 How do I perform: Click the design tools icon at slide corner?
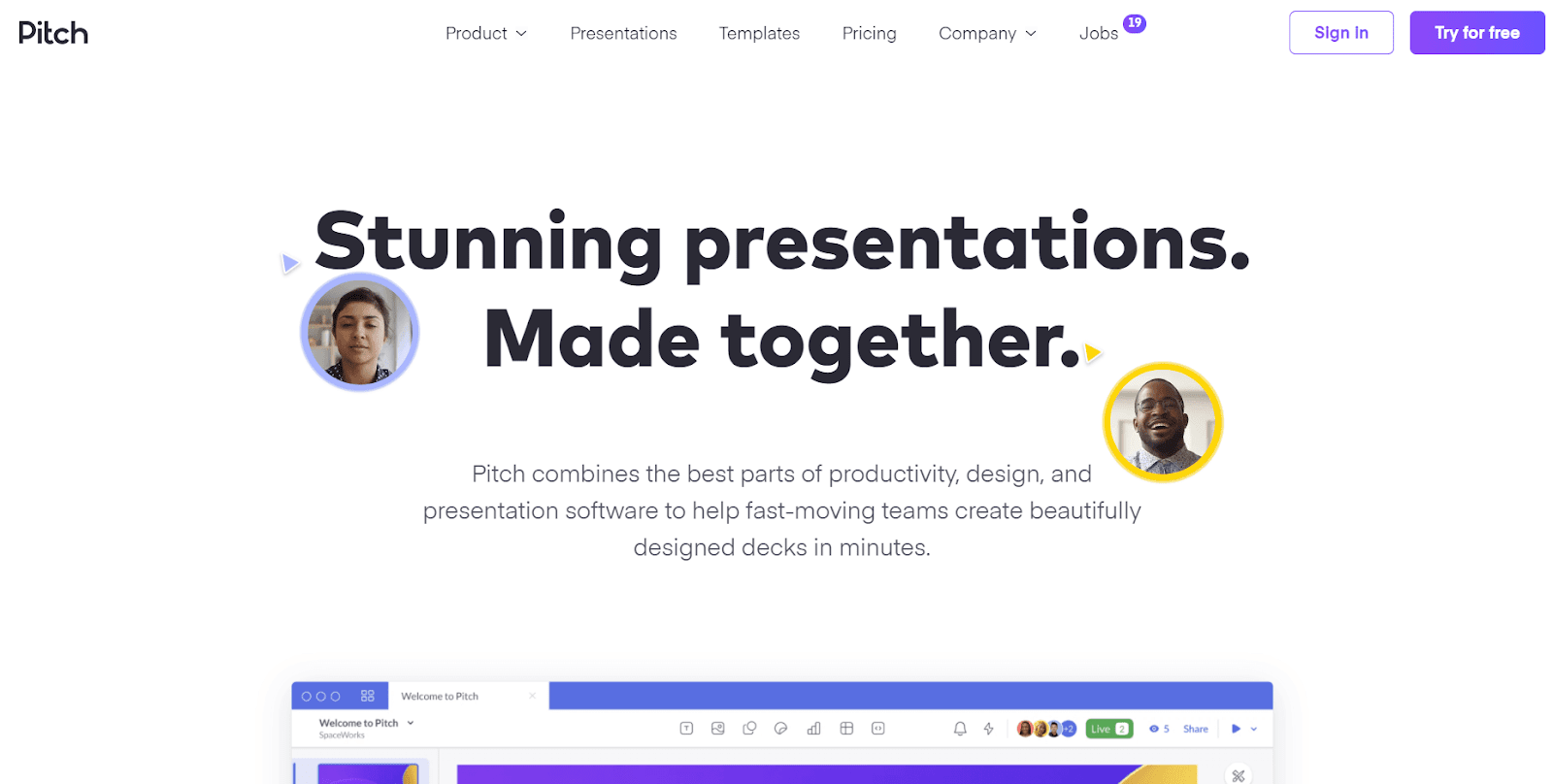point(1239,775)
